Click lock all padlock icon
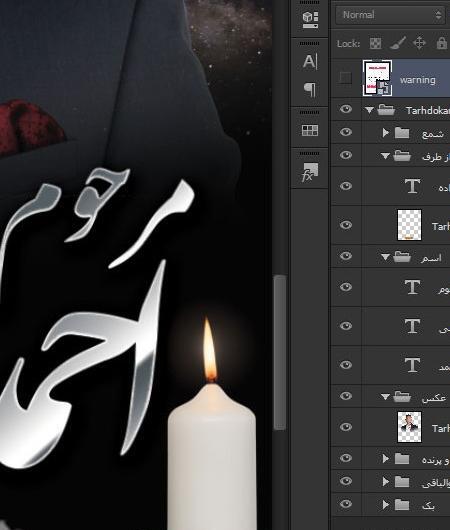Image resolution: width=450 pixels, height=530 pixels. [x=442, y=43]
